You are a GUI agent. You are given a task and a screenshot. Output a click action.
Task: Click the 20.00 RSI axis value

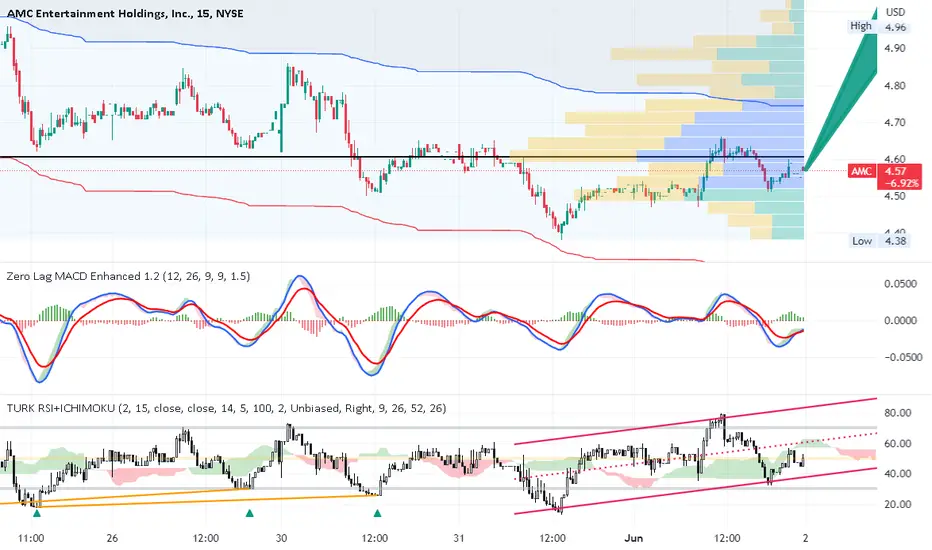click(898, 504)
